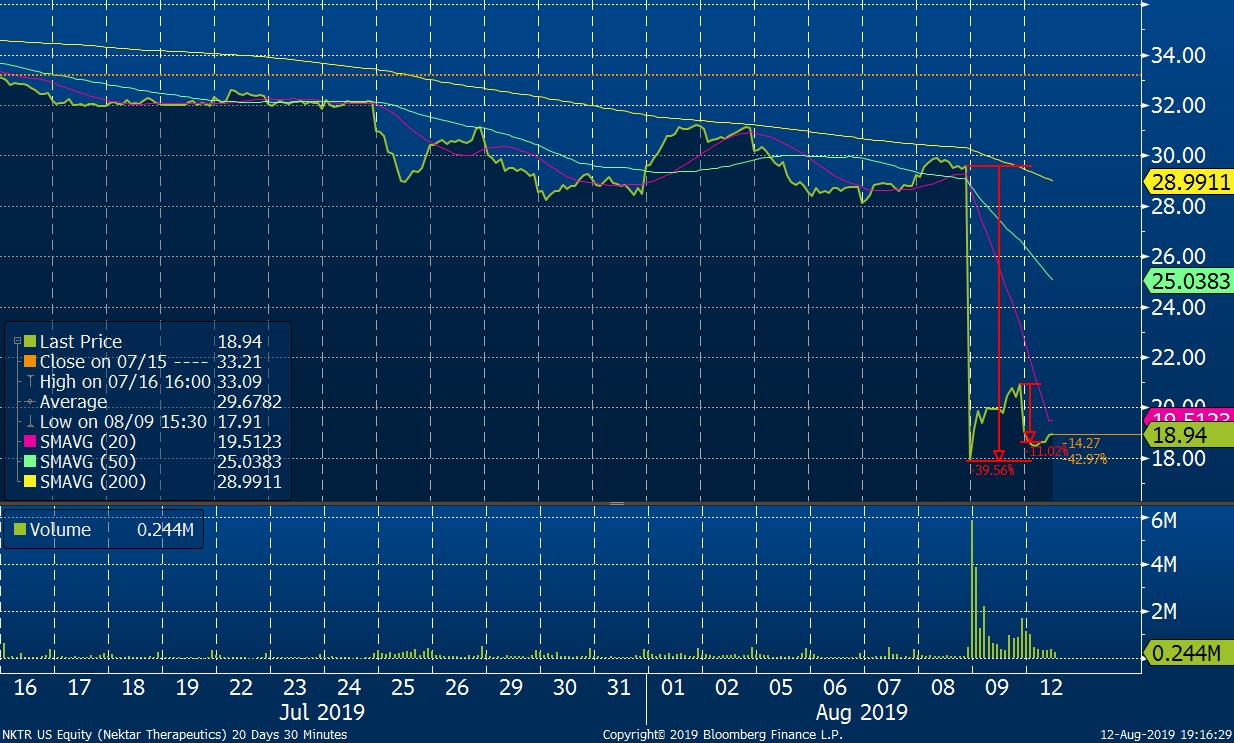The width and height of the screenshot is (1234, 743).
Task: Click the -14.27 orange annotation label
Action: pos(1083,443)
